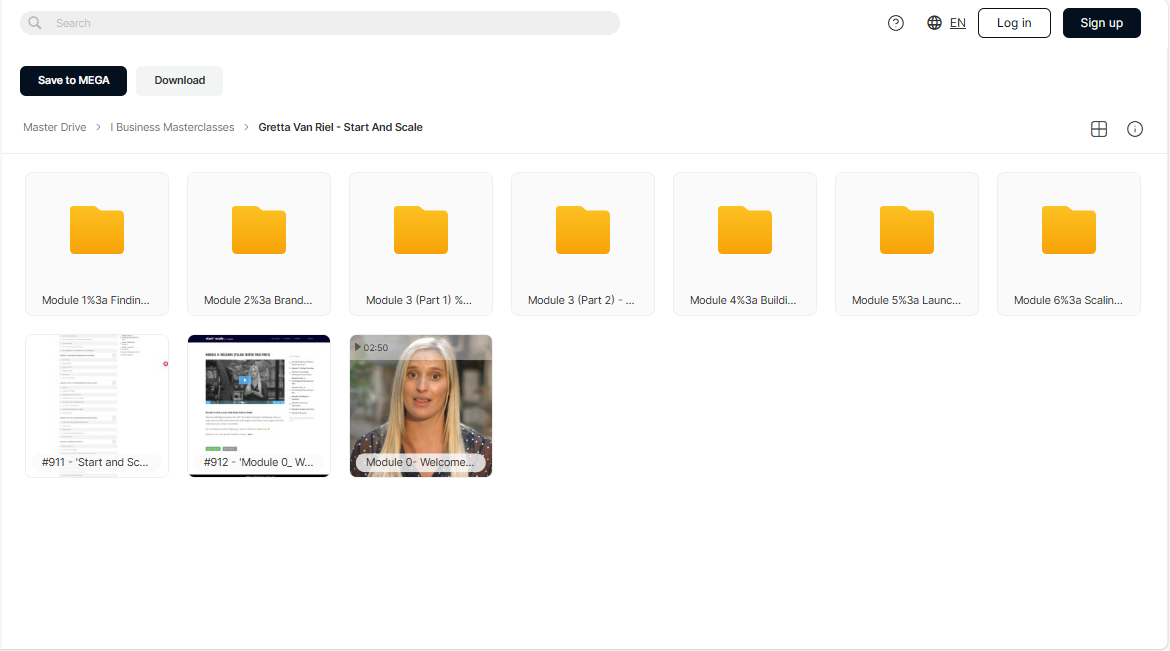Open the Module 2%3a Brand... folder icon

(x=259, y=230)
